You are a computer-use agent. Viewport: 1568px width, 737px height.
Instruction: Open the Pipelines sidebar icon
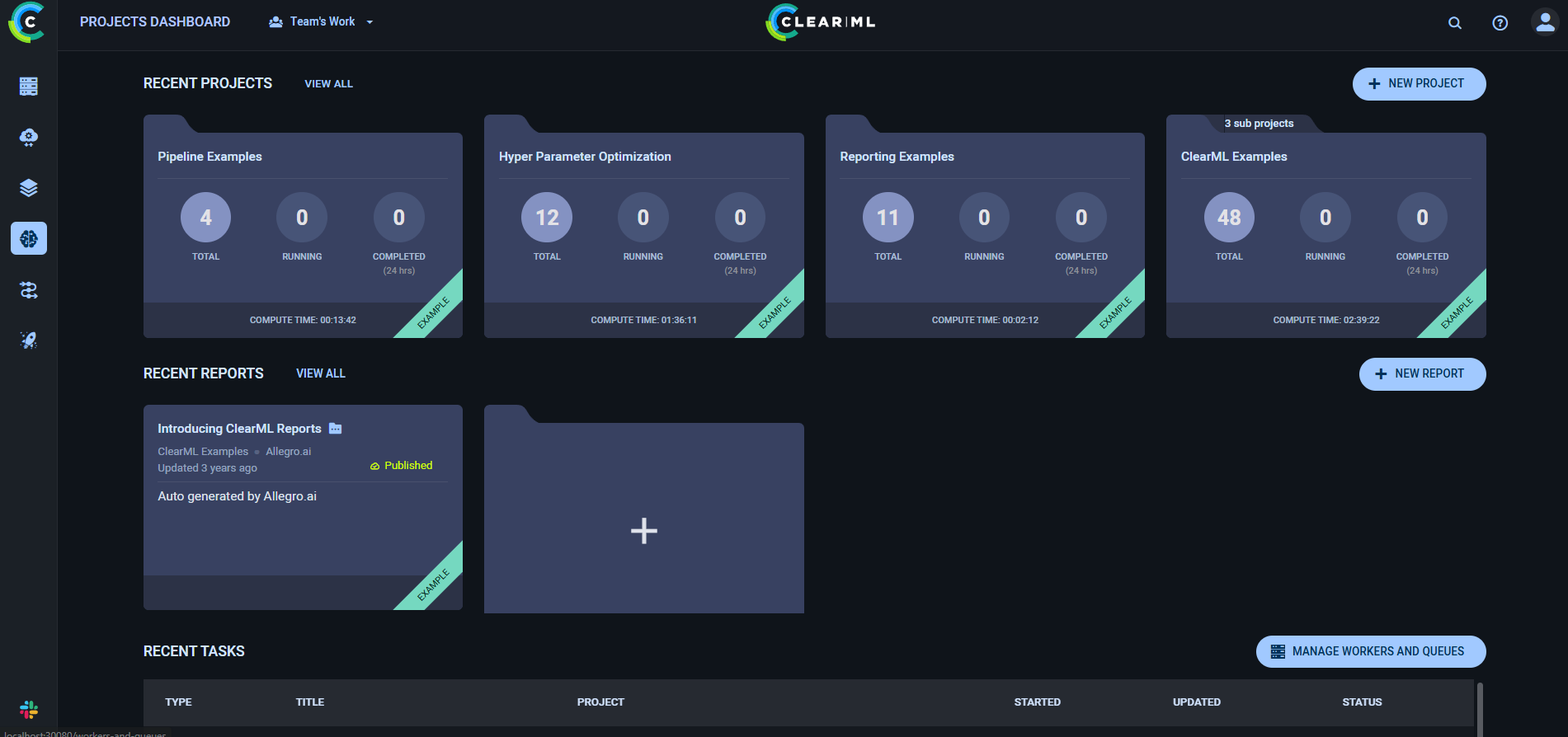pyautogui.click(x=29, y=290)
